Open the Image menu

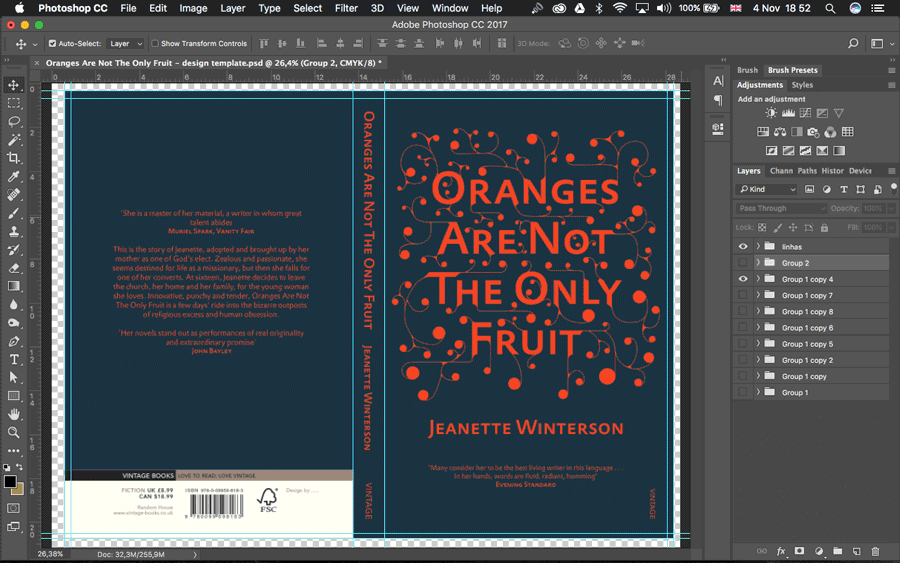pos(193,8)
